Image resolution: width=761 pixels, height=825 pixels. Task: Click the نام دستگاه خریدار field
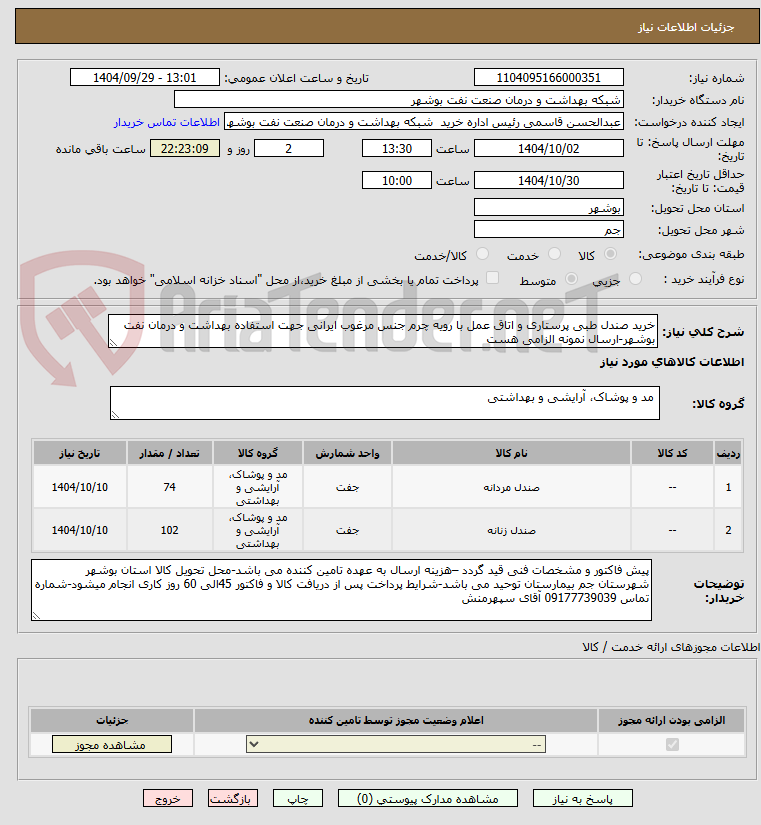click(398, 99)
